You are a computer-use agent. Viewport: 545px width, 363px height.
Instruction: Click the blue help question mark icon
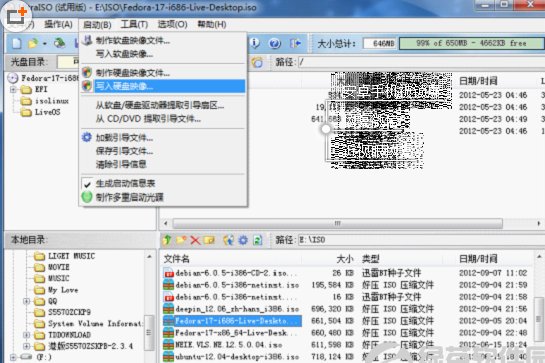pyautogui.click(x=275, y=43)
